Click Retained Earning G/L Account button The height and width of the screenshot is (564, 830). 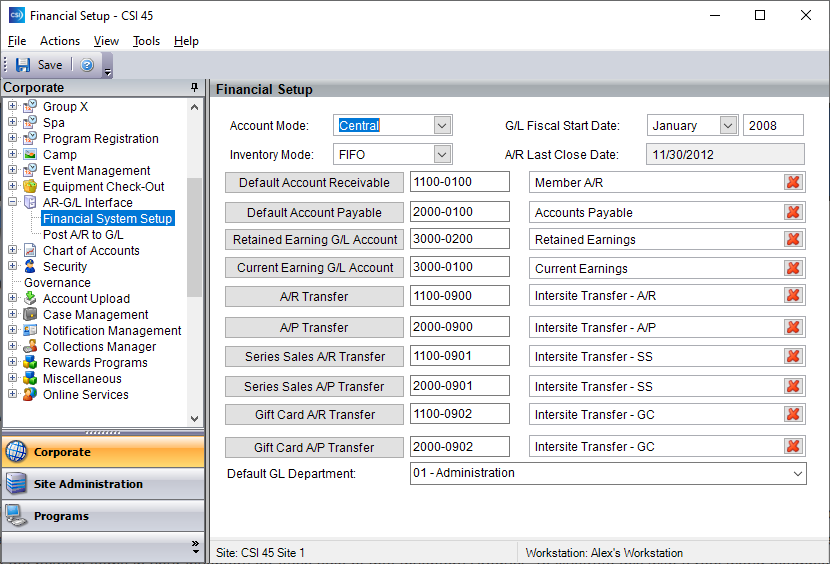point(314,239)
